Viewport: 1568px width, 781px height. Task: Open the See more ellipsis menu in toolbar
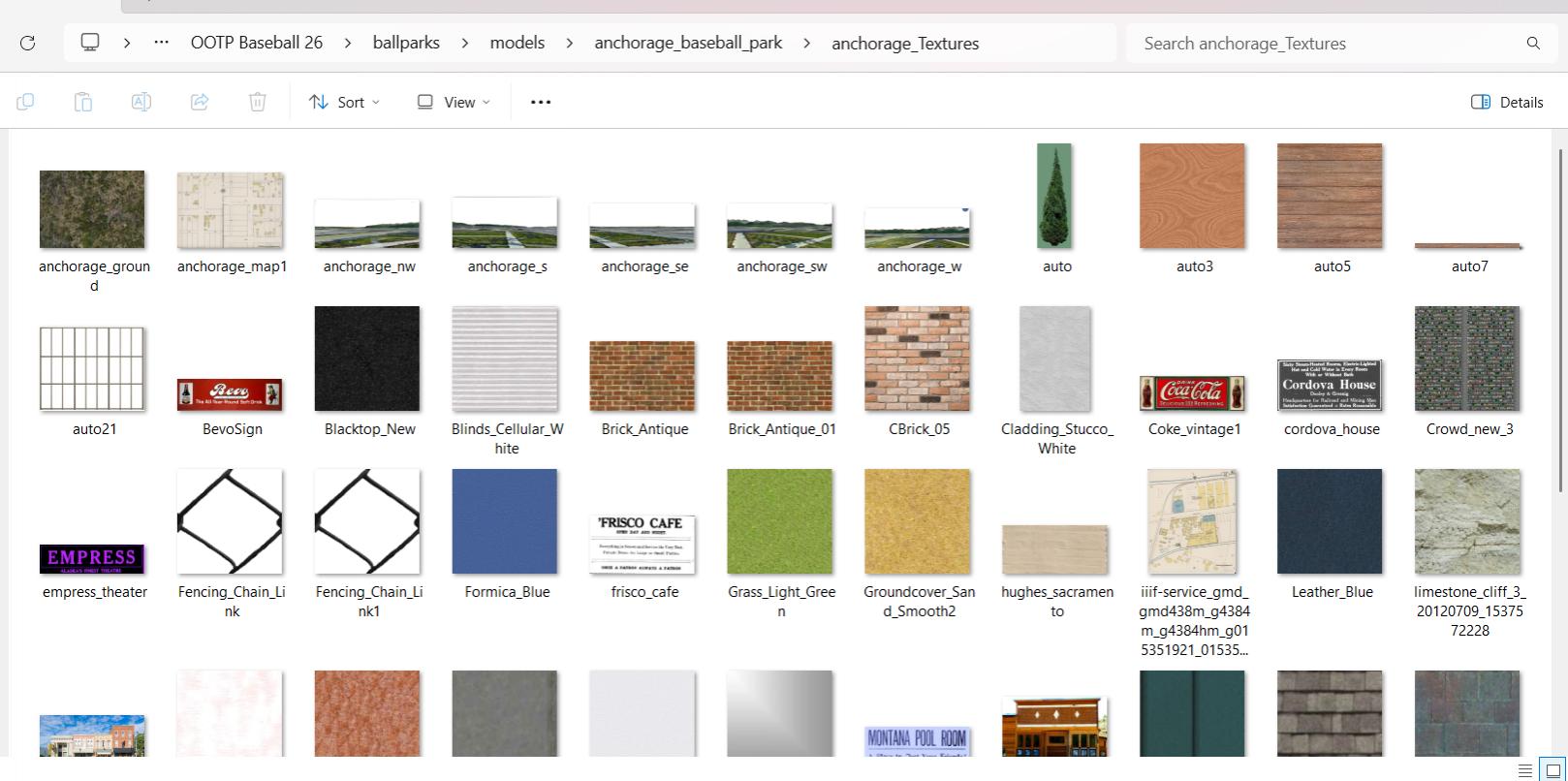pyautogui.click(x=541, y=102)
